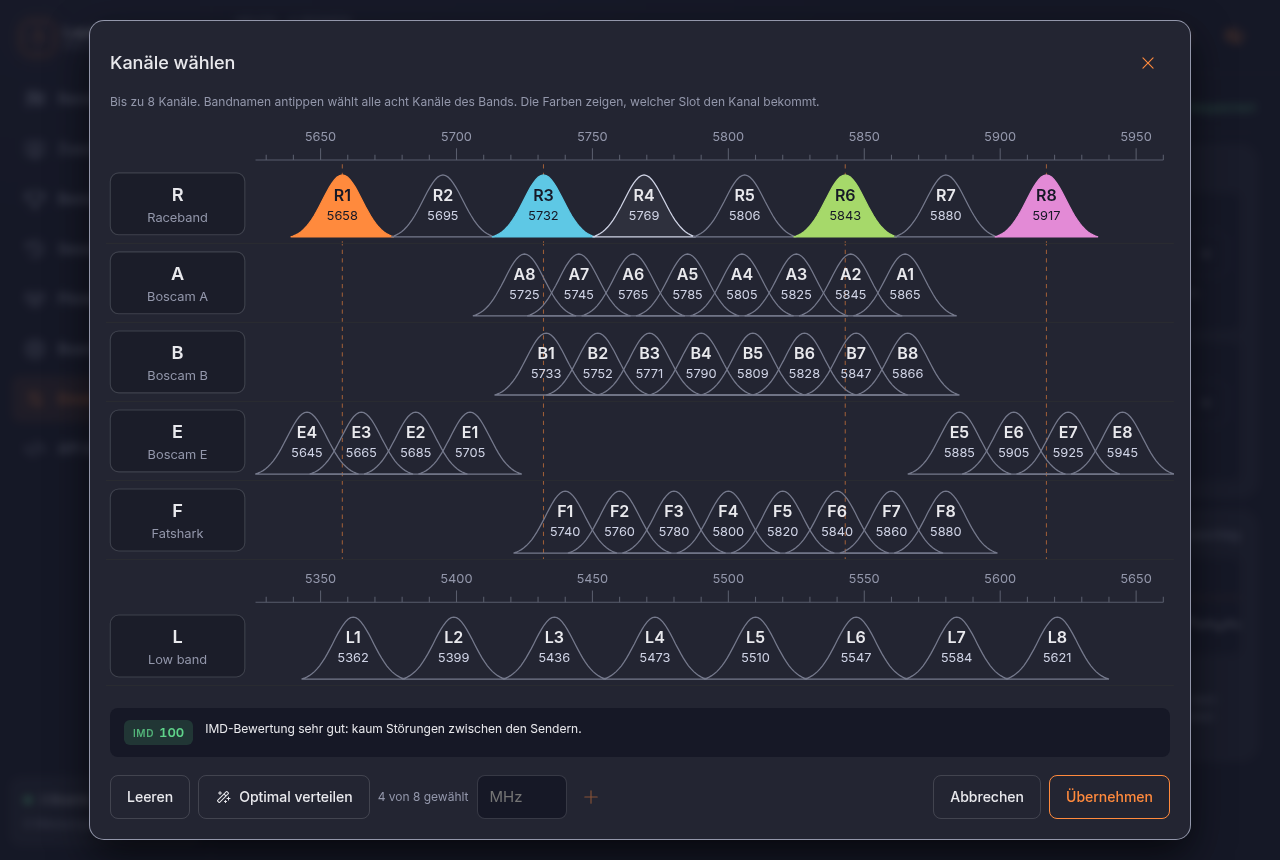Deselect green channel R6 5843
The height and width of the screenshot is (860, 1280).
[845, 205]
